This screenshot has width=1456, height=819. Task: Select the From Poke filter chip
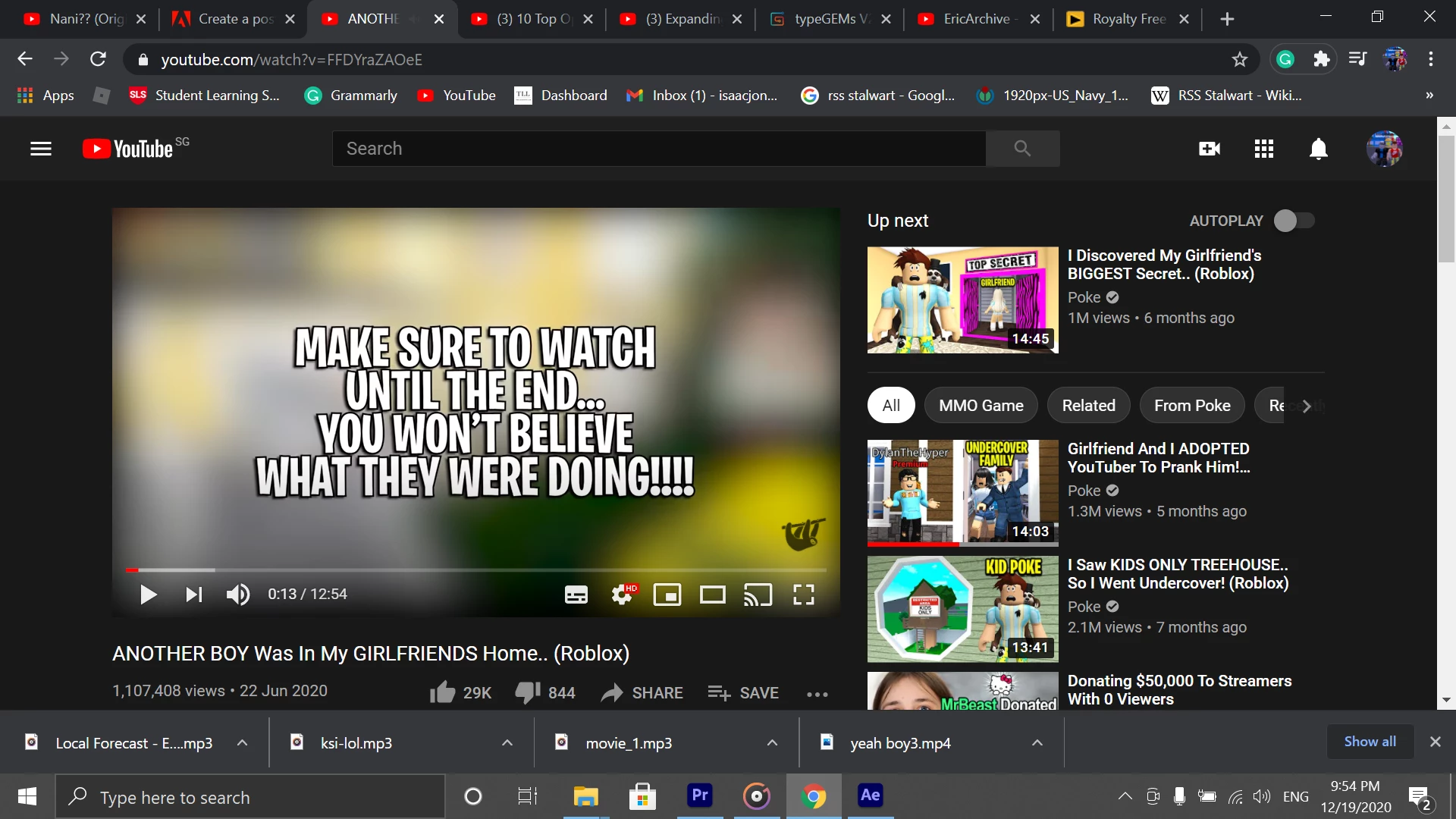click(x=1192, y=406)
